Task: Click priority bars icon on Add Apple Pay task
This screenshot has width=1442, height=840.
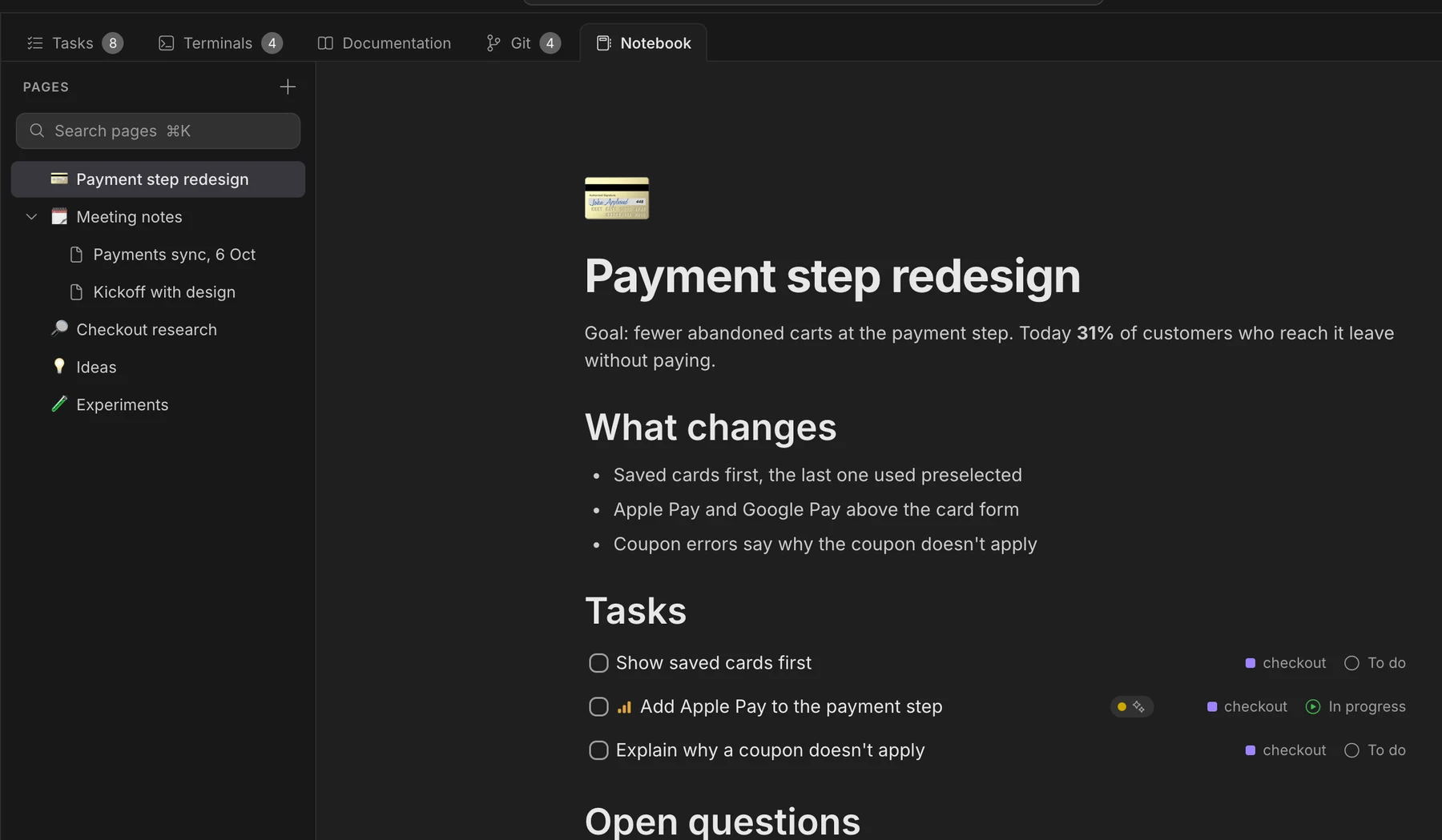Action: tap(624, 707)
